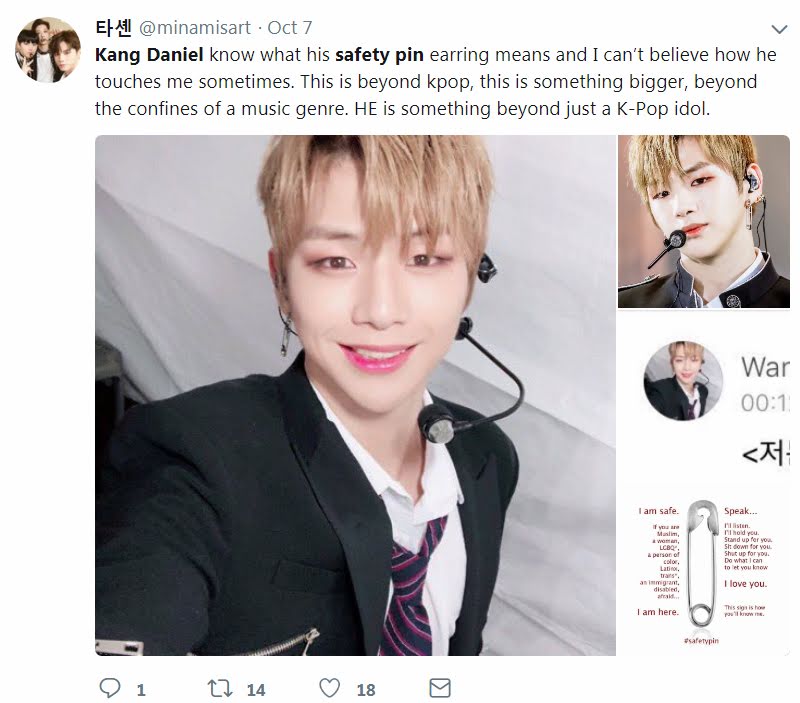The image size is (800, 703).
Task: Open direct message envelope icon
Action: (440, 688)
